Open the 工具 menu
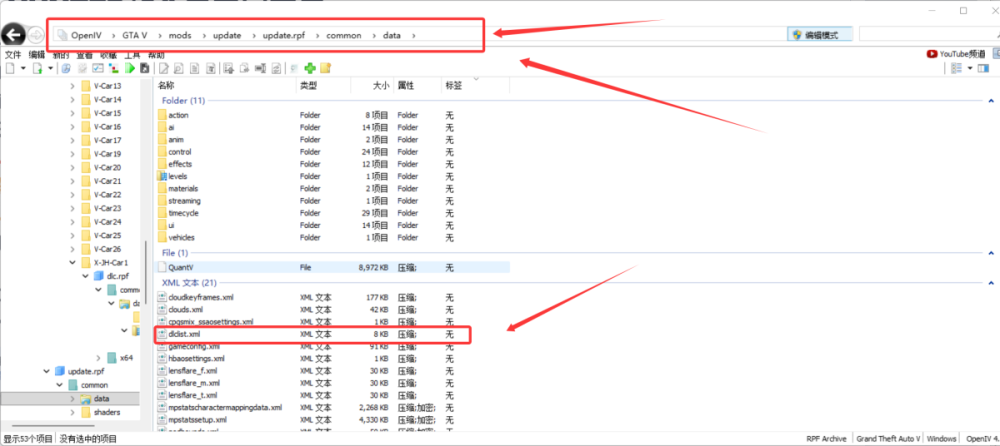This screenshot has width=1000, height=446. [132, 54]
